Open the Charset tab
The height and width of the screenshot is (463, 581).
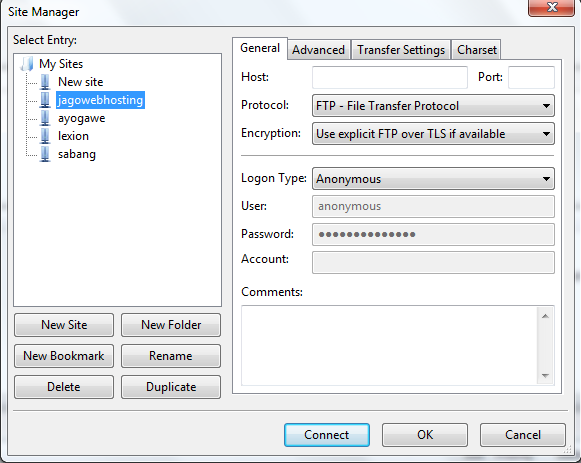tap(477, 50)
